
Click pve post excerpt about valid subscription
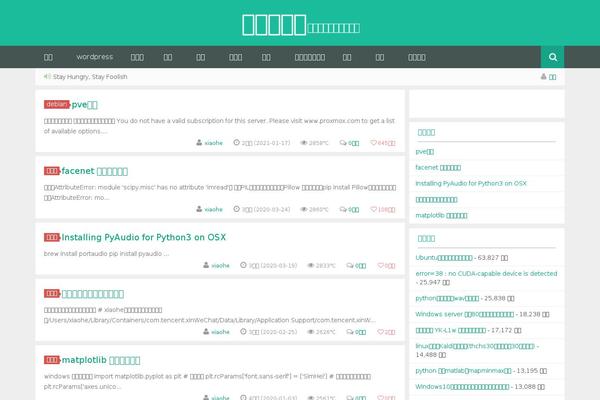pos(219,126)
